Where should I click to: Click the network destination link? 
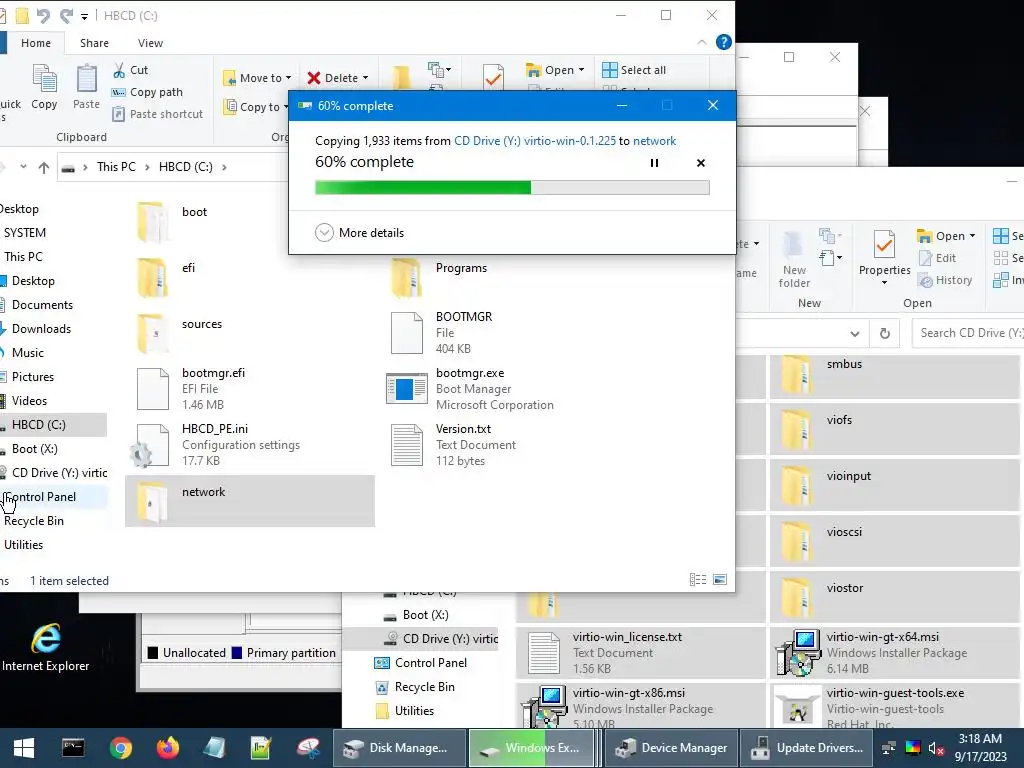654,141
